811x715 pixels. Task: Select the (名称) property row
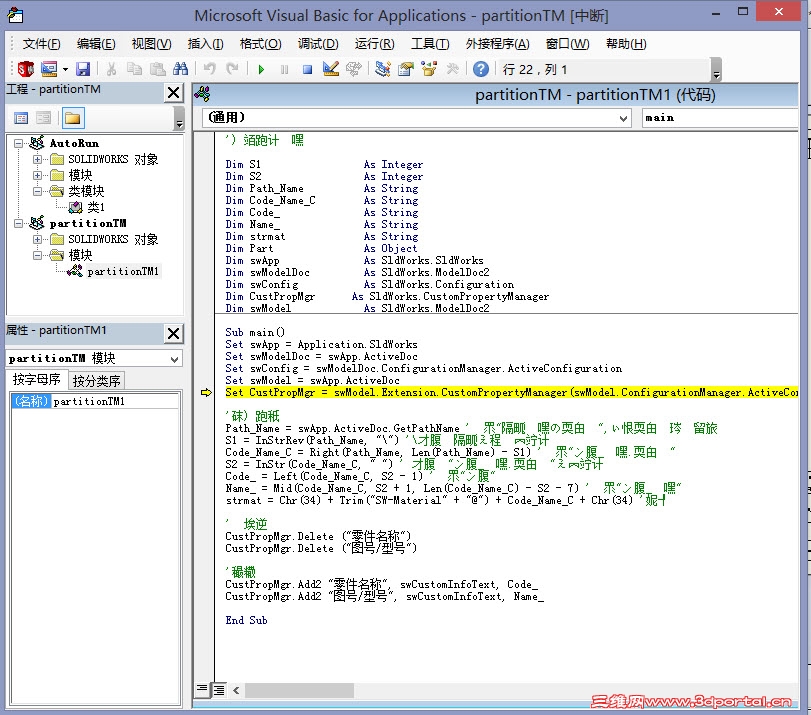pyautogui.click(x=96, y=401)
